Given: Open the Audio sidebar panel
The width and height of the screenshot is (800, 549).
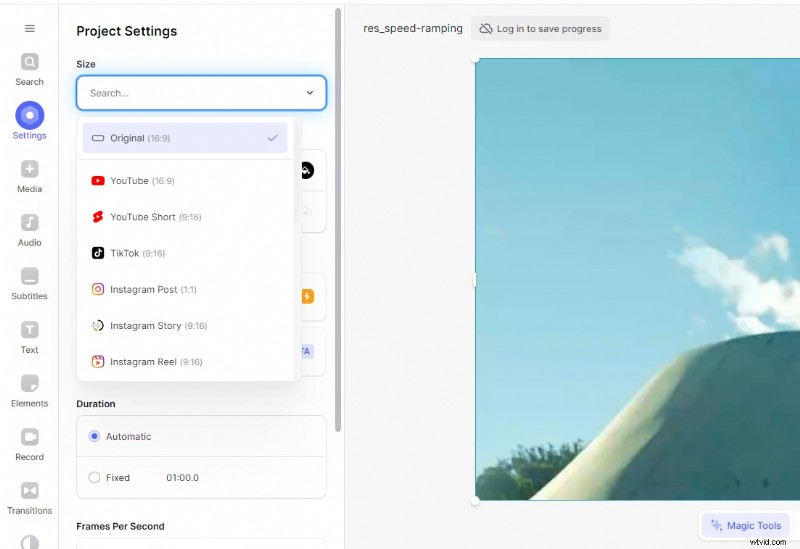Looking at the screenshot, I should pos(30,230).
